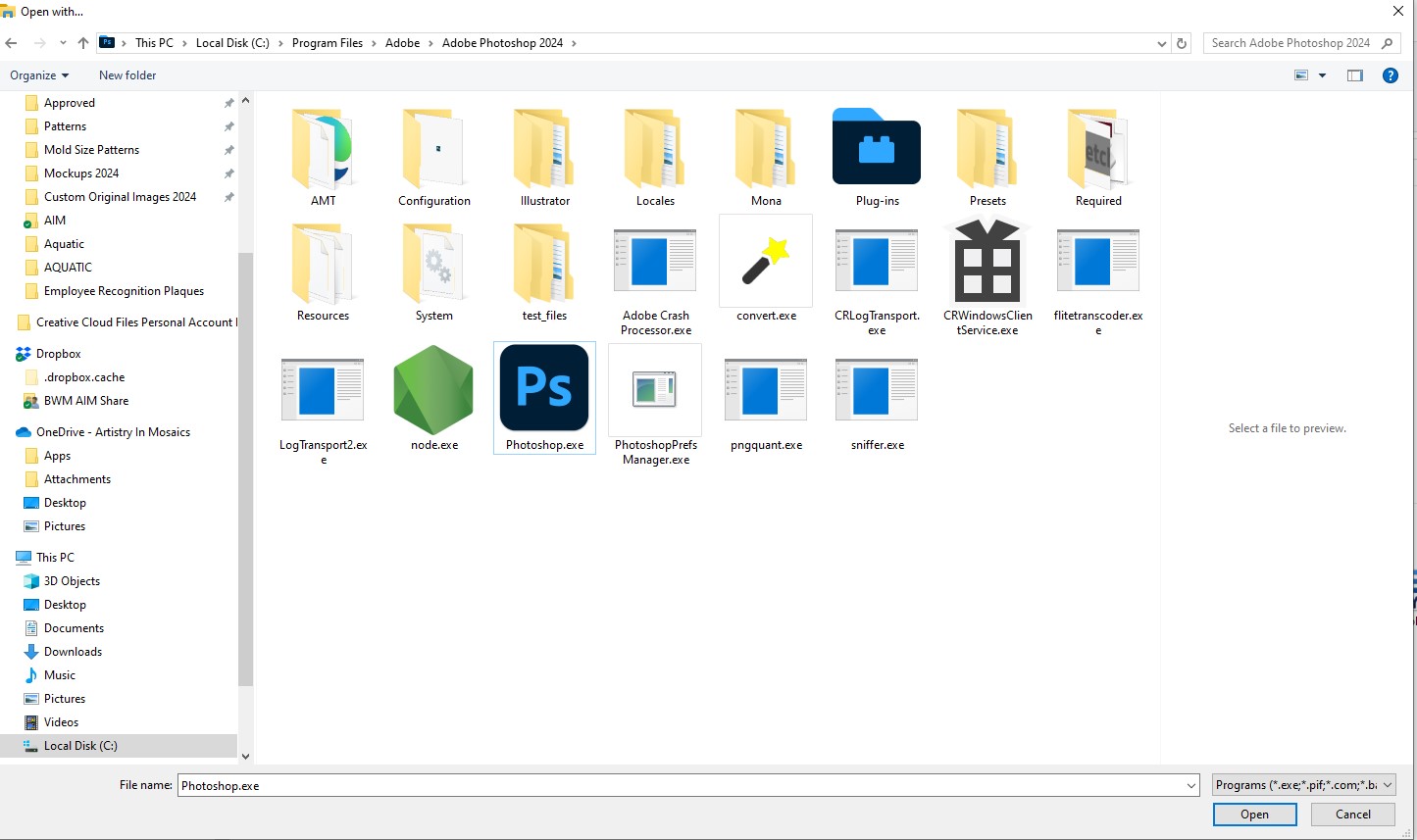
Task: Click Dropbox in the sidebar
Action: 57,353
